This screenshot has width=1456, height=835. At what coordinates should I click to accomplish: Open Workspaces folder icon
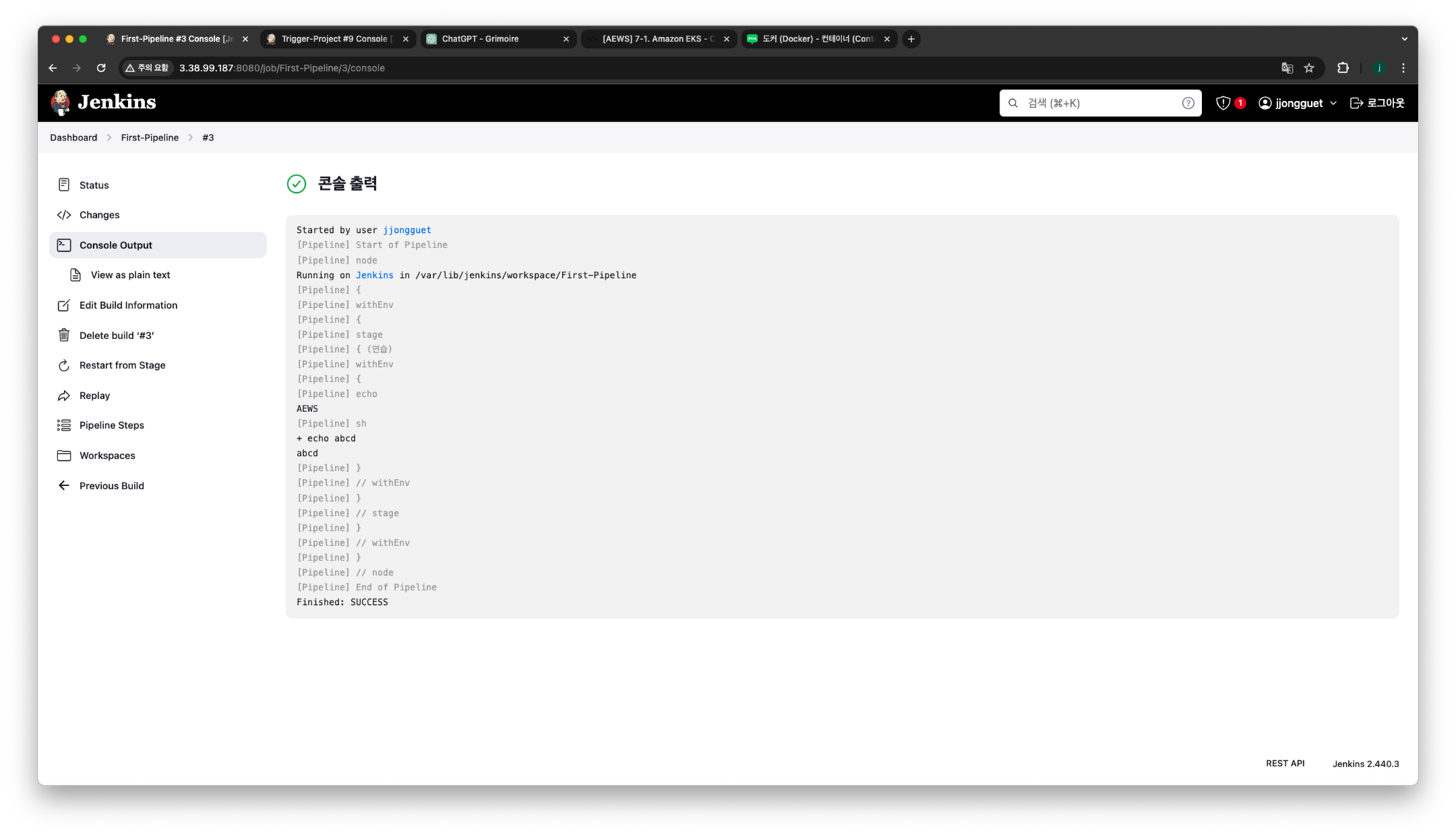(64, 456)
